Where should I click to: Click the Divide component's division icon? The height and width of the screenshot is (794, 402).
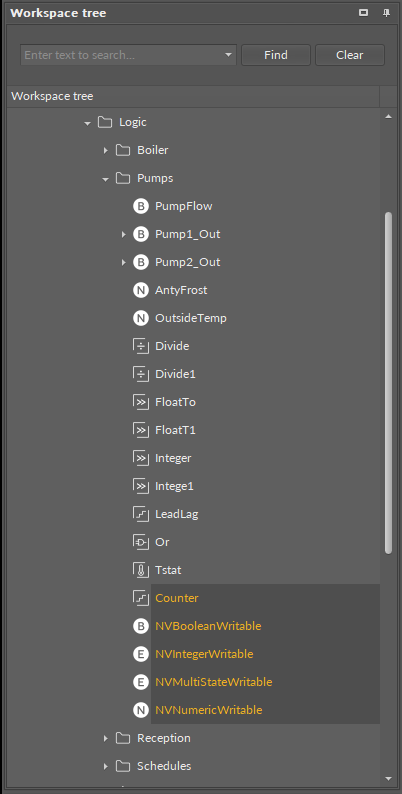[140, 346]
